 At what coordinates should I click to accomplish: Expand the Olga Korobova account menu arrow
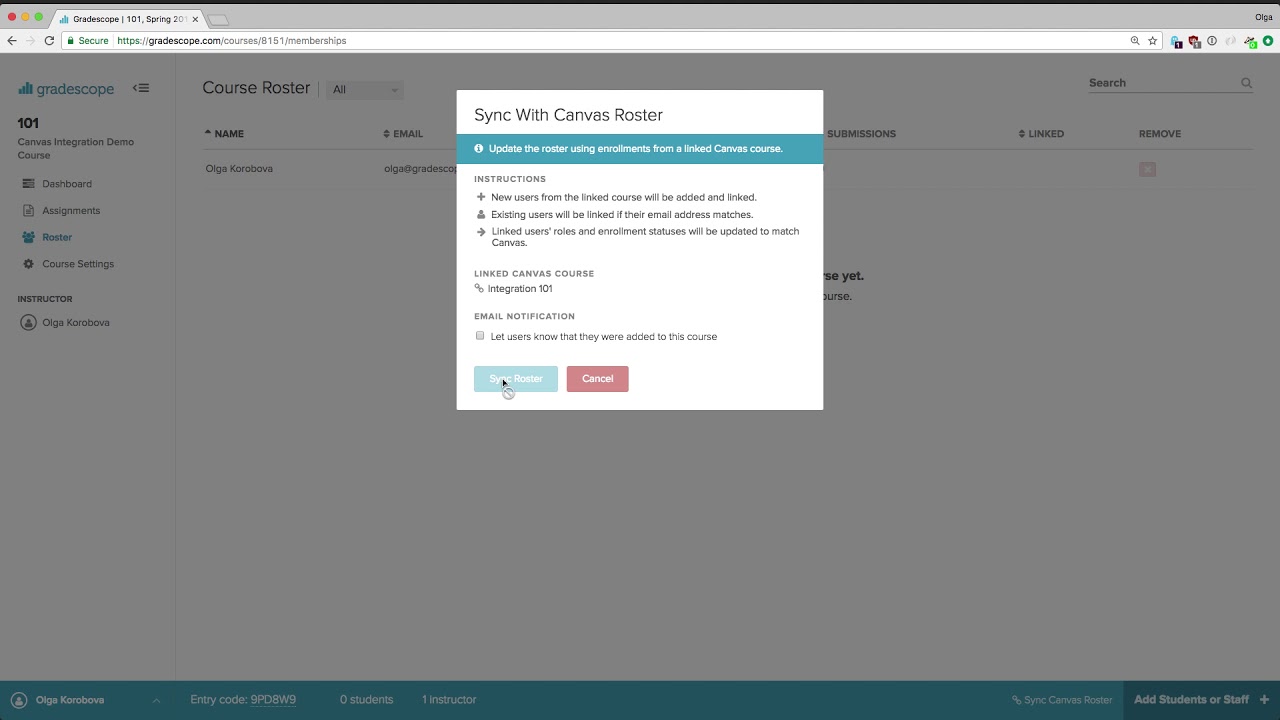click(x=156, y=700)
